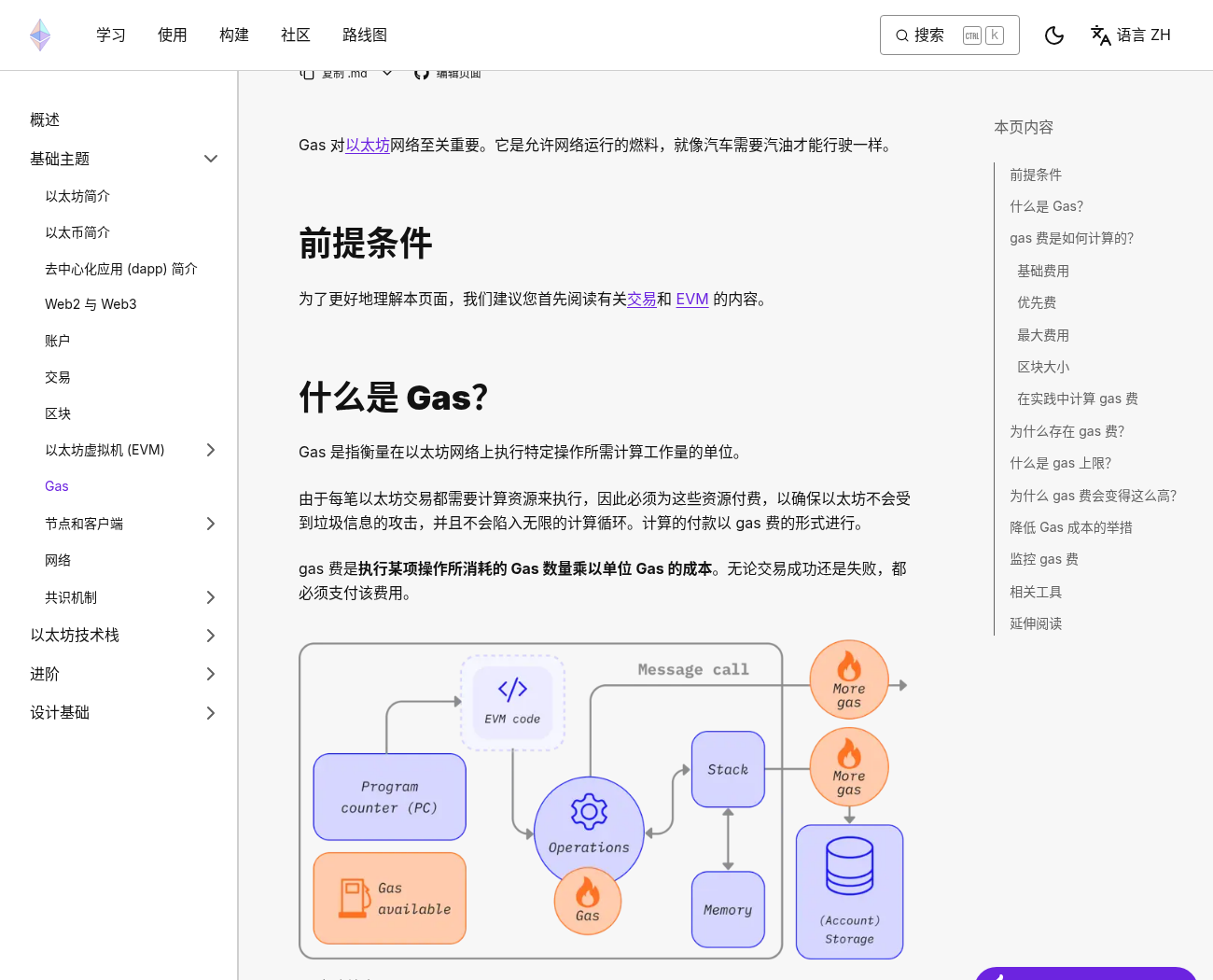Follow the 以太坊 link in the intro
This screenshot has height=980, width=1213.
point(368,146)
